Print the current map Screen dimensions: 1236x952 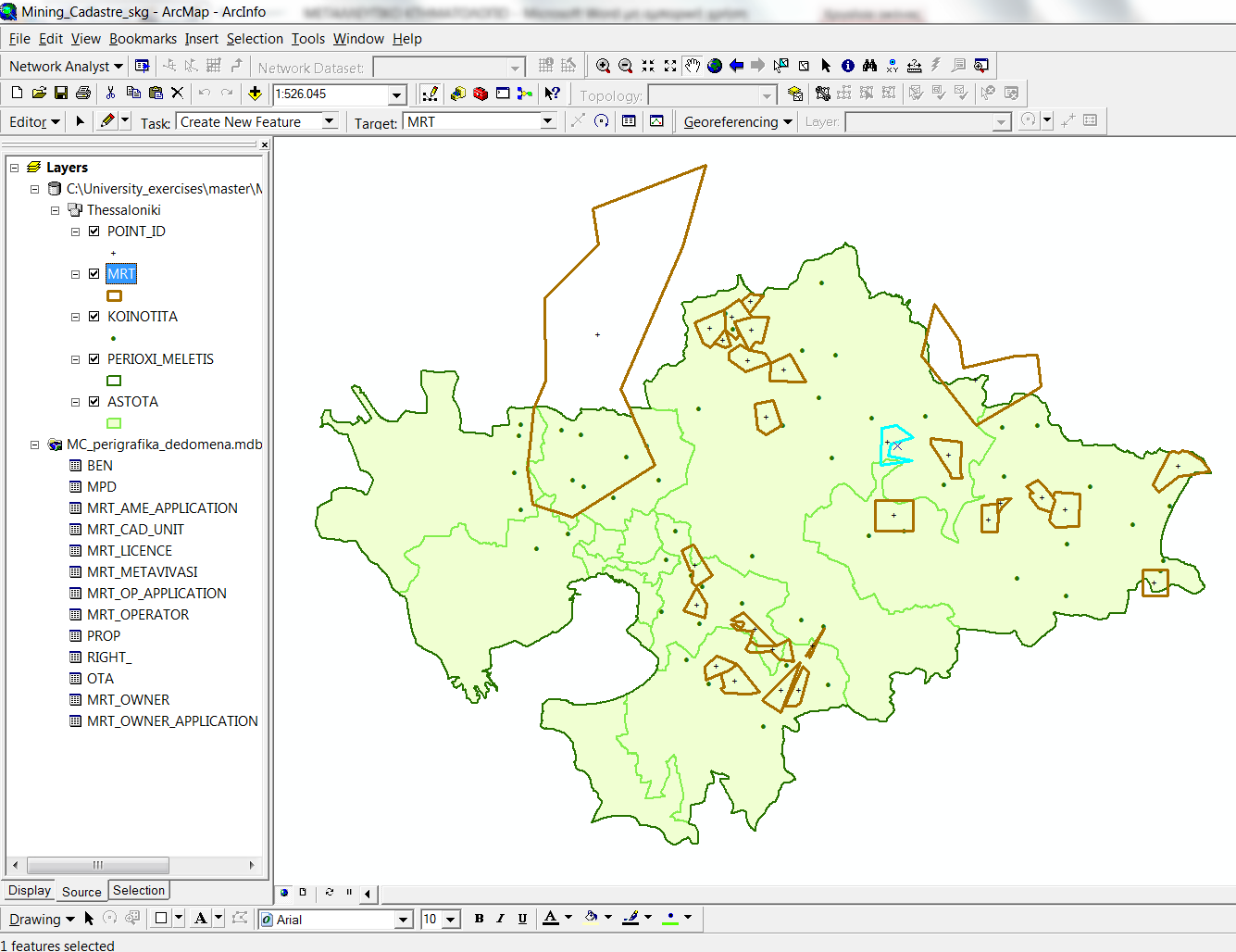(x=83, y=93)
